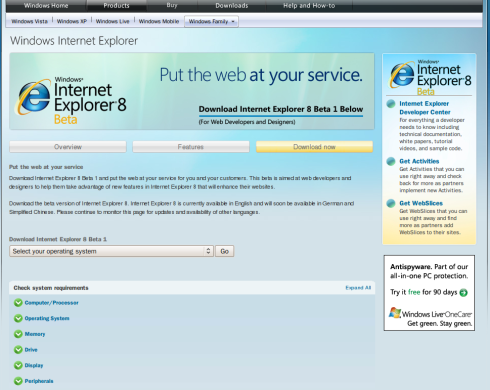Switch to the Overview tab
The height and width of the screenshot is (390, 490).
point(68,147)
